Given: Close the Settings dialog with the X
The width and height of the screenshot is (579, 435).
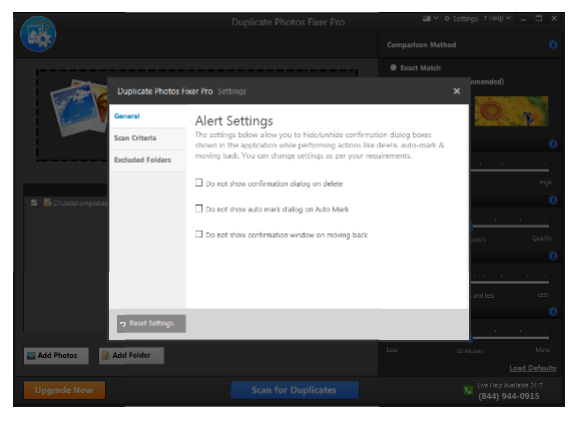Looking at the screenshot, I should 456,91.
